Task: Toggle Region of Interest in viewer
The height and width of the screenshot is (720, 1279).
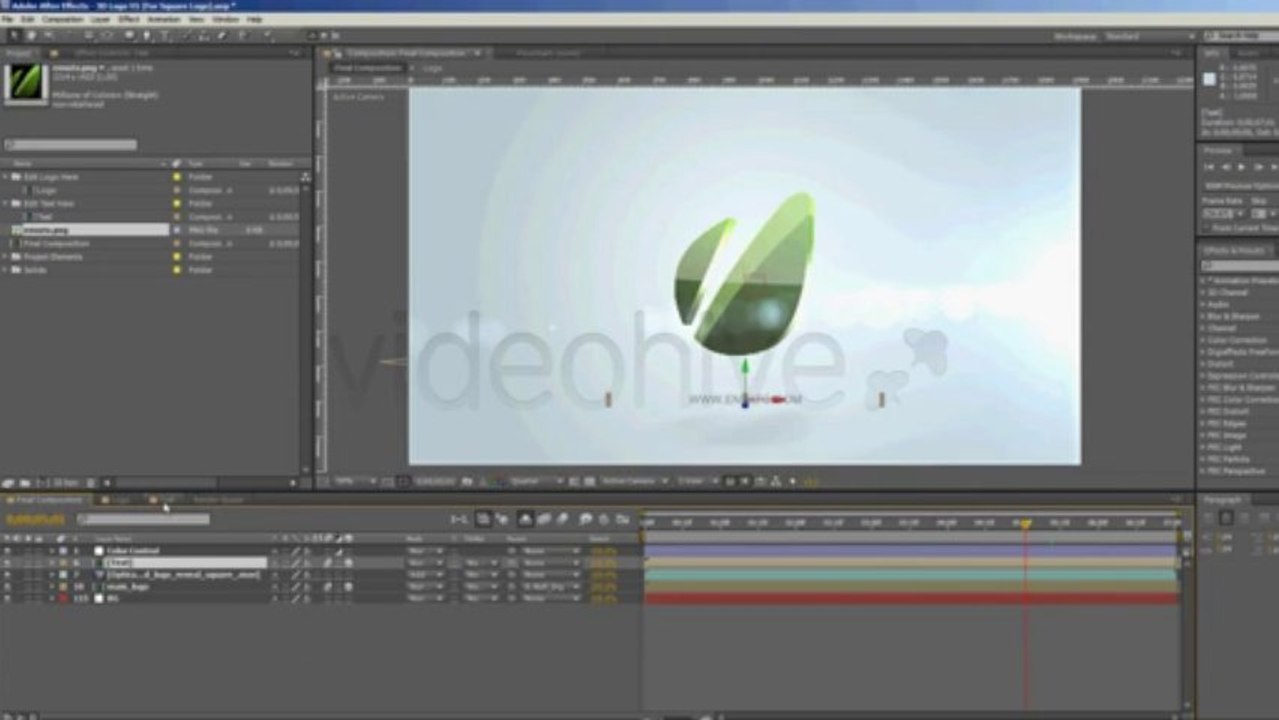Action: pos(575,482)
